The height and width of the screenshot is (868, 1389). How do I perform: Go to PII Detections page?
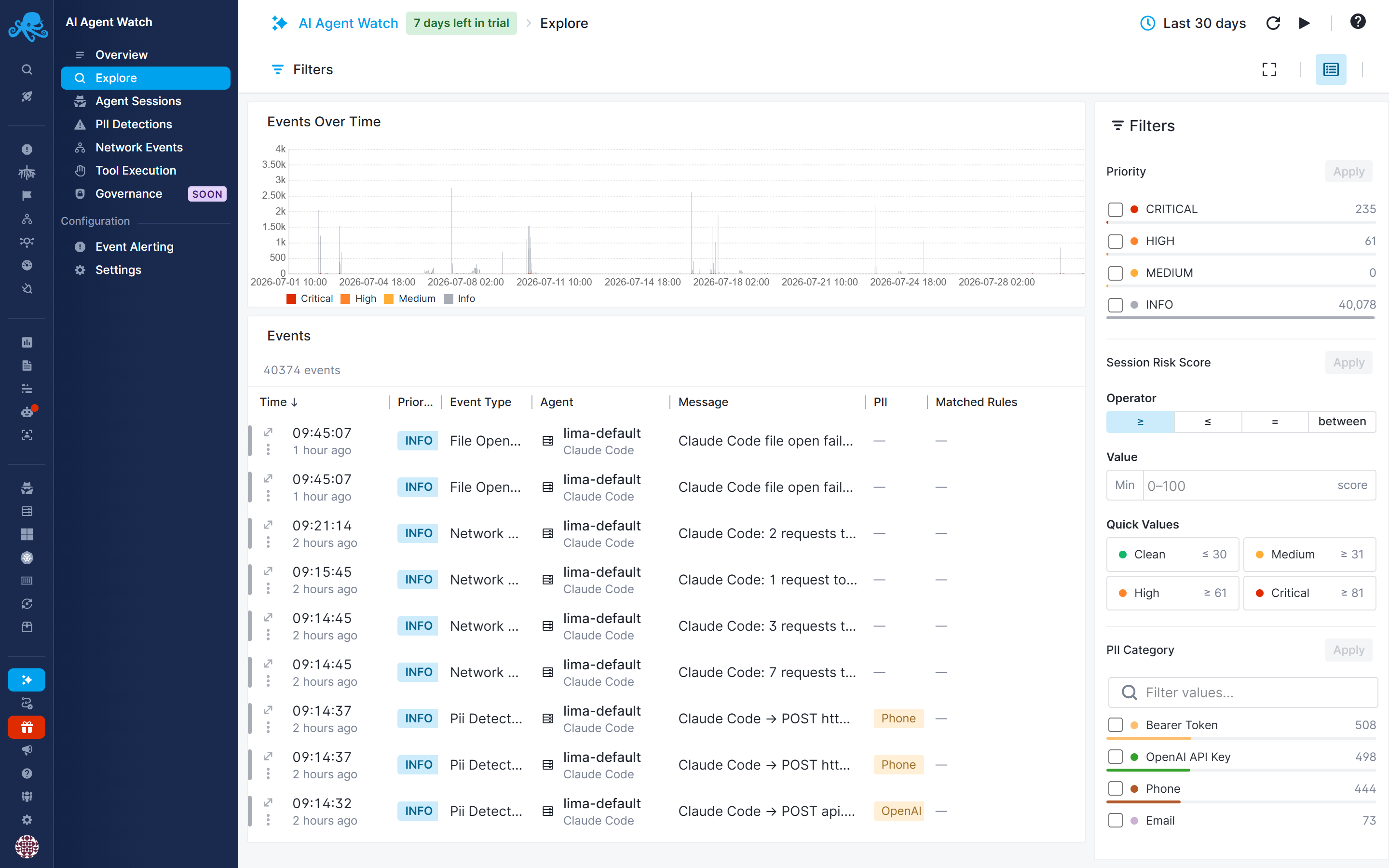coord(145,124)
